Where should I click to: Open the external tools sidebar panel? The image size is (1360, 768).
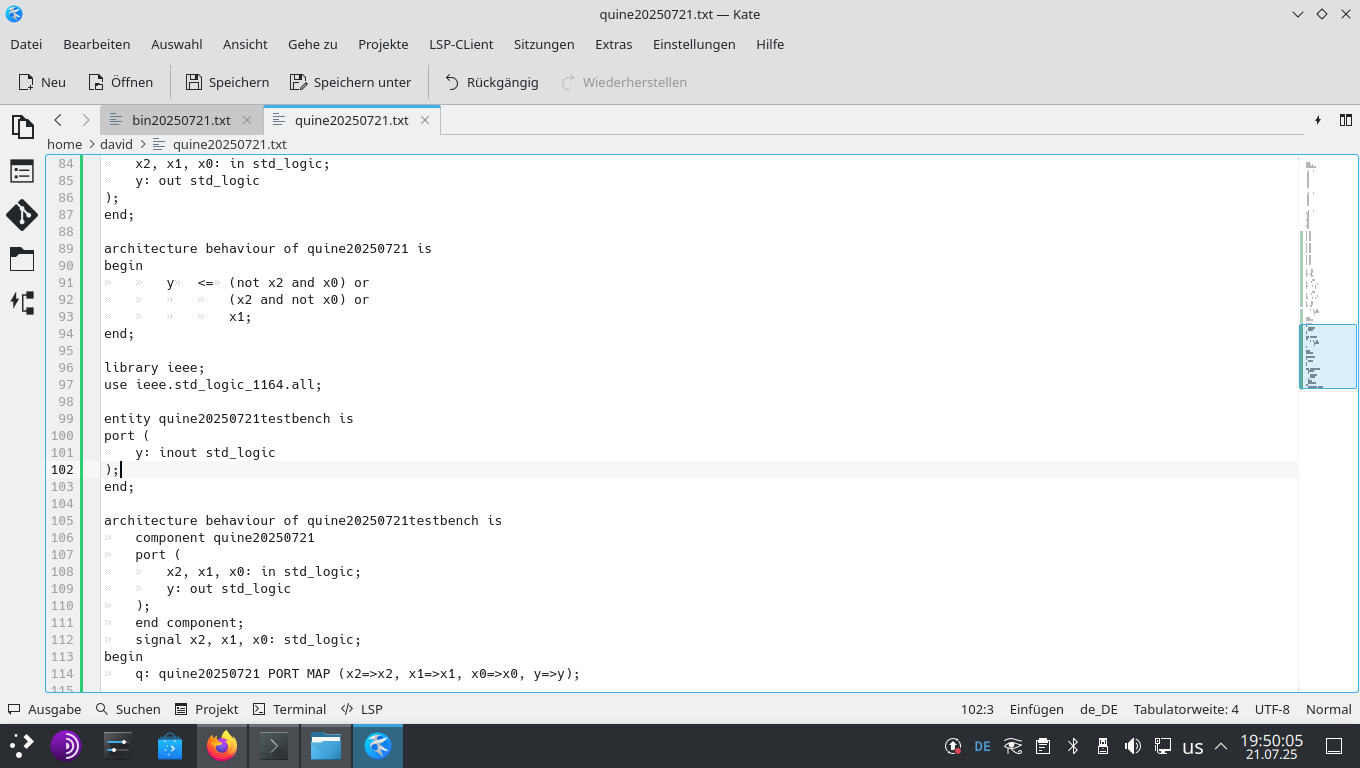[x=22, y=303]
